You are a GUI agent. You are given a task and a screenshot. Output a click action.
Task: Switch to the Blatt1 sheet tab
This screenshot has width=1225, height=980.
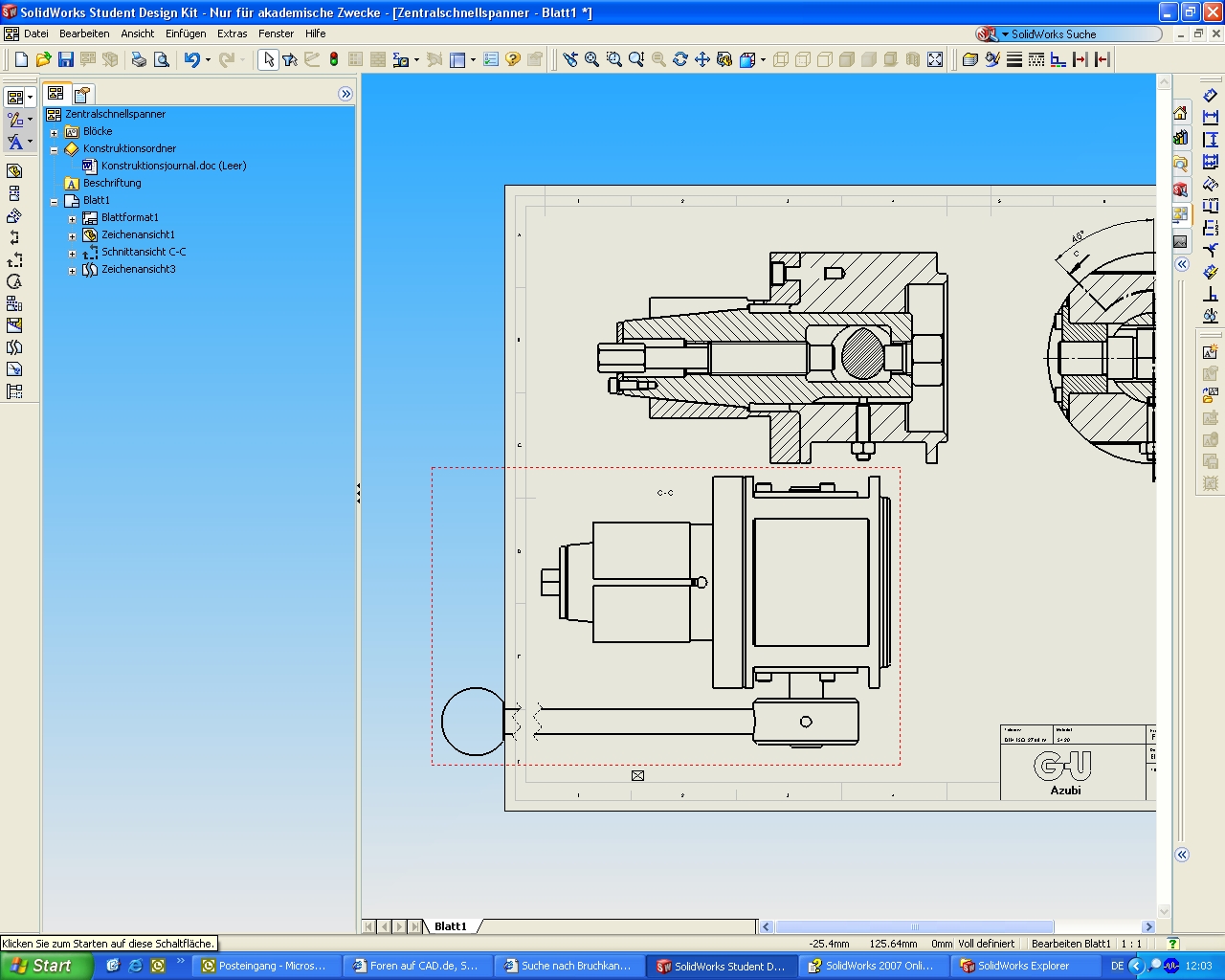451,926
